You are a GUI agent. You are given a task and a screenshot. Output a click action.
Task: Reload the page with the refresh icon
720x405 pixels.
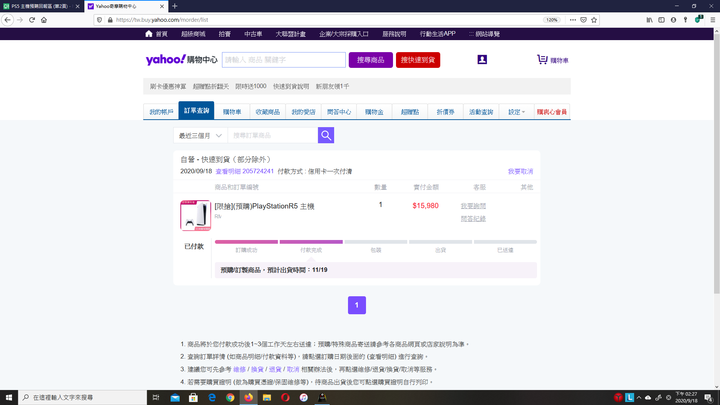[x=32, y=20]
